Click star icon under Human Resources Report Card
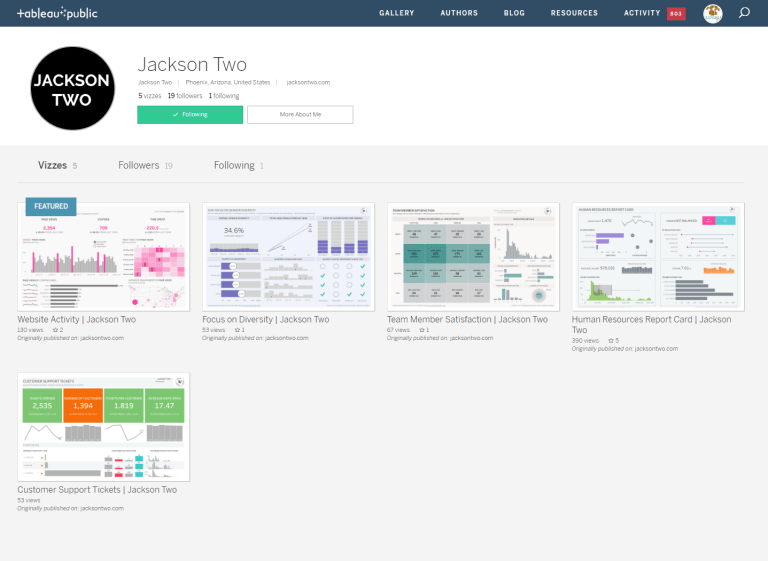Viewport: 768px width, 561px height. (611, 340)
